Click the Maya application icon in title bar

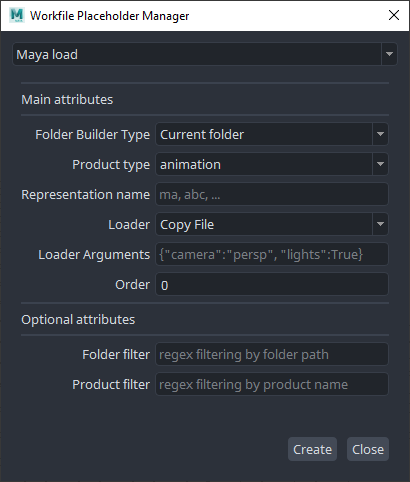(x=17, y=15)
